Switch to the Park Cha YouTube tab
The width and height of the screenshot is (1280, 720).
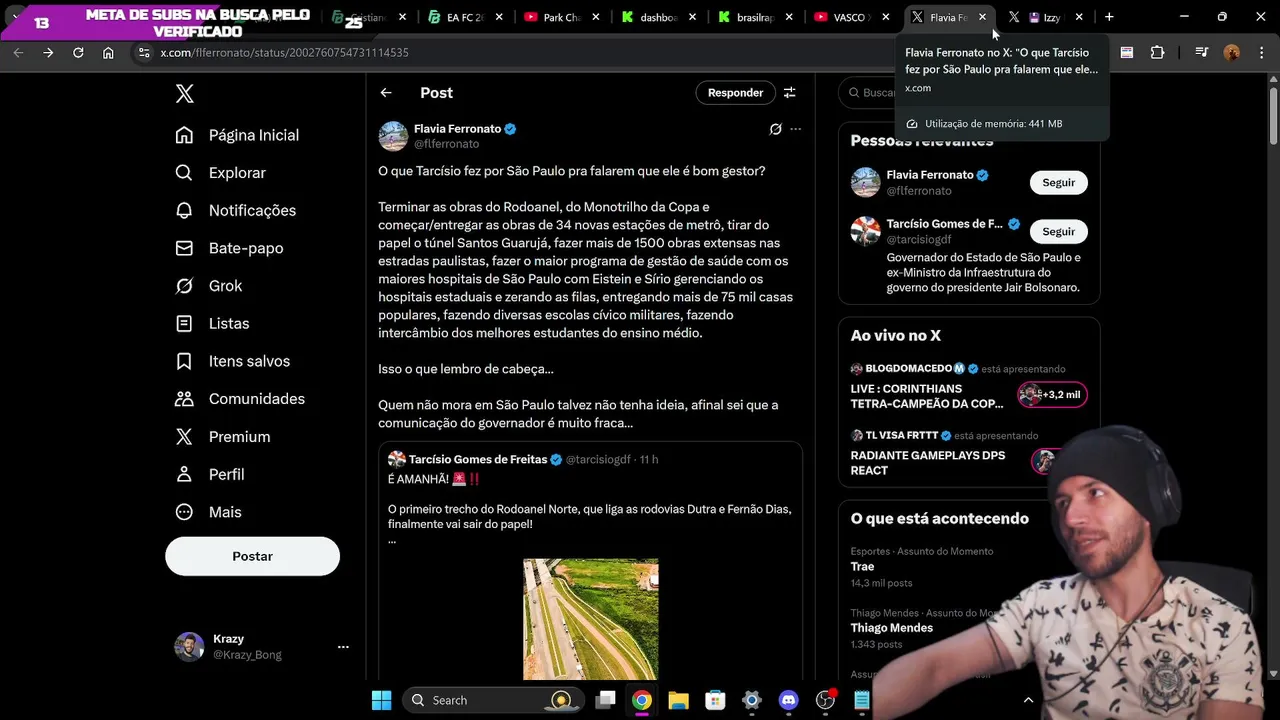pyautogui.click(x=562, y=17)
